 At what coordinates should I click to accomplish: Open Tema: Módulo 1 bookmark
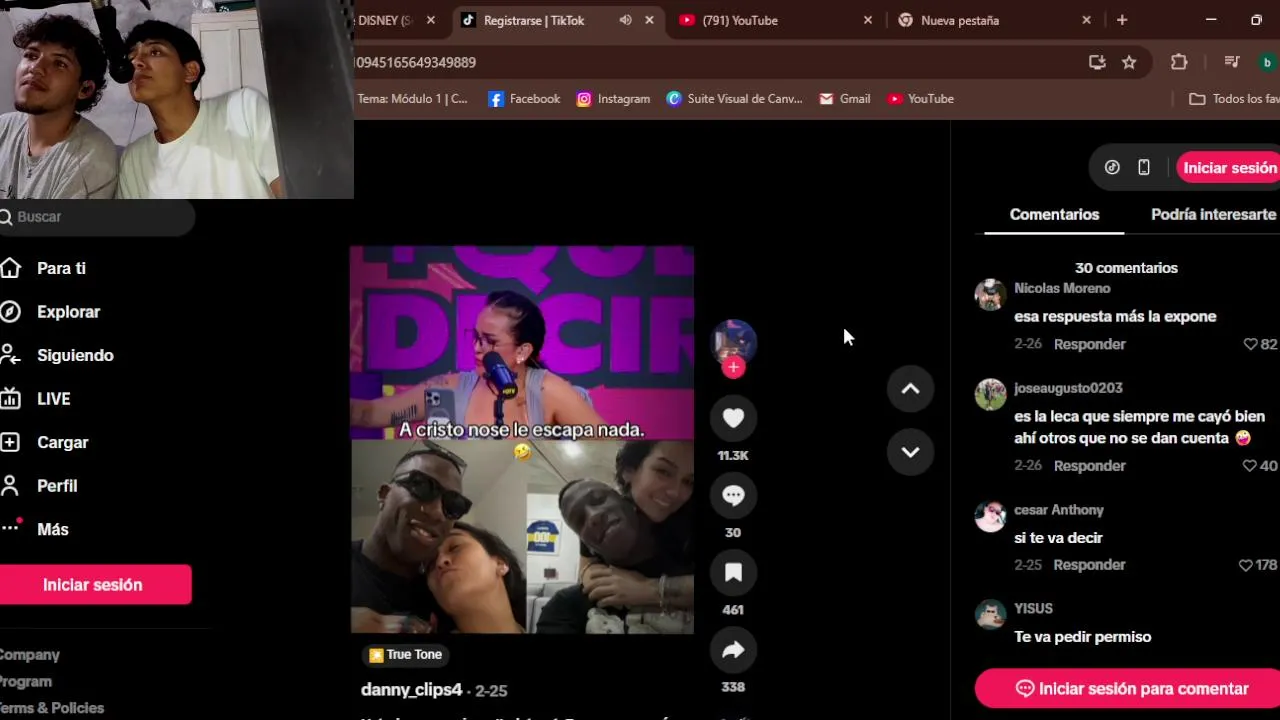click(412, 99)
